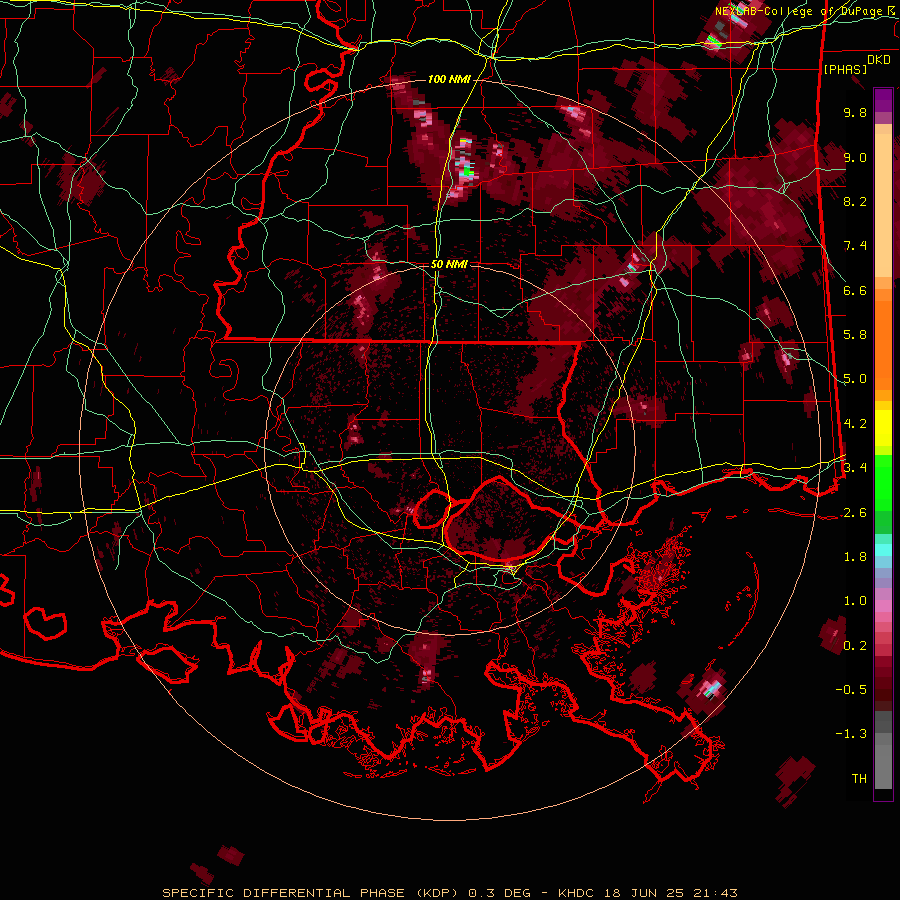900x900 pixels.
Task: Select the 0.2 value on the color scale
Action: [x=855, y=646]
